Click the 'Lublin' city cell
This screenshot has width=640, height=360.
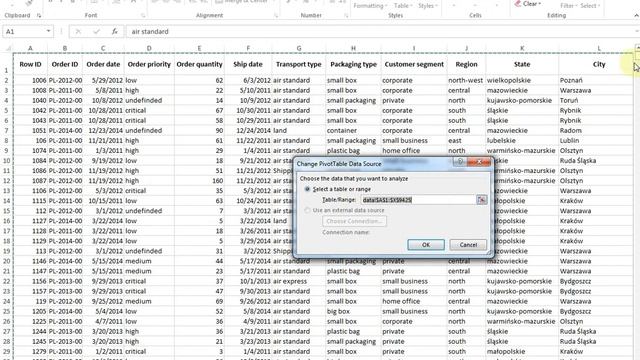click(x=596, y=140)
